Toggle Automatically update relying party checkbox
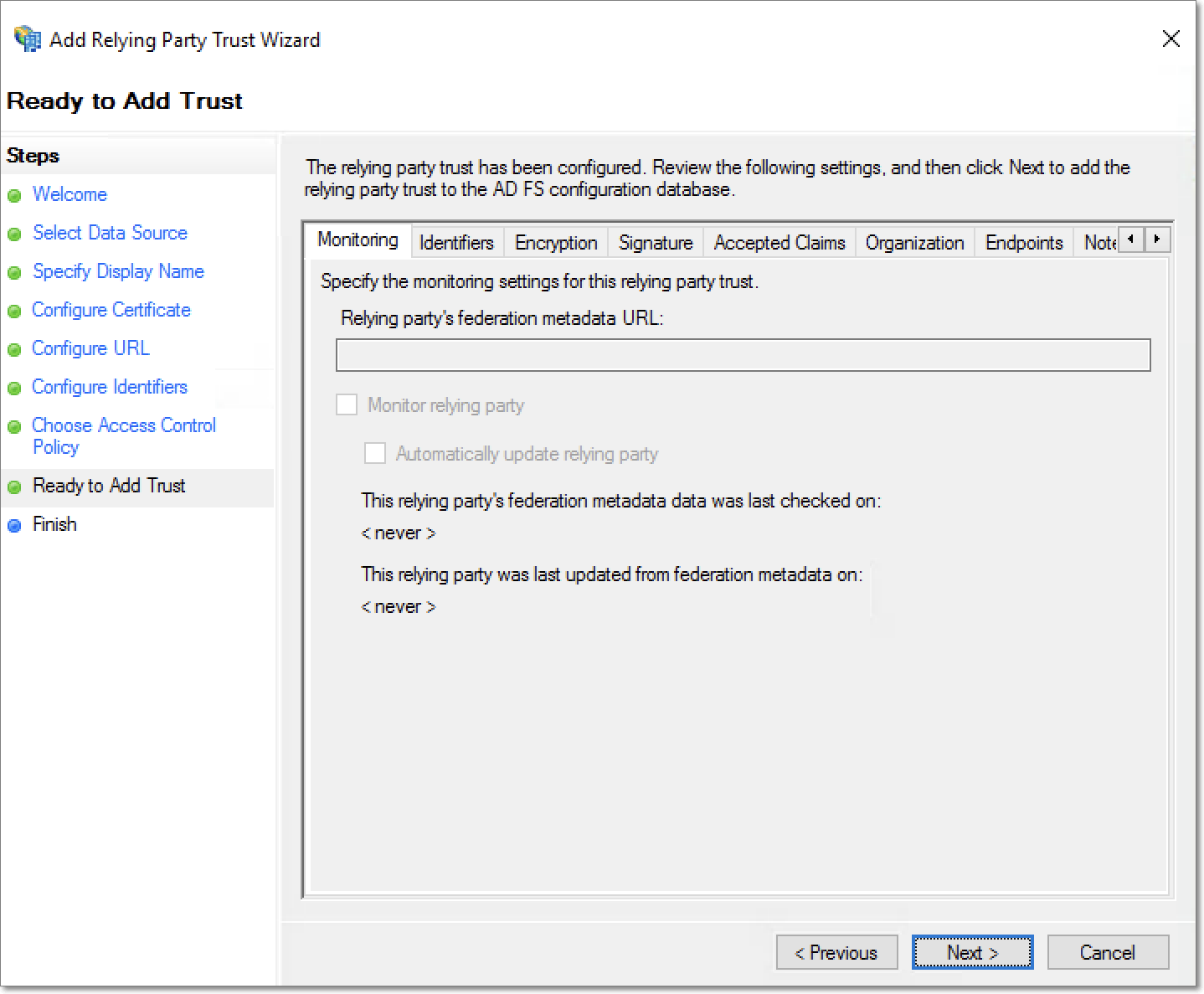The height and width of the screenshot is (994, 1204). [375, 454]
